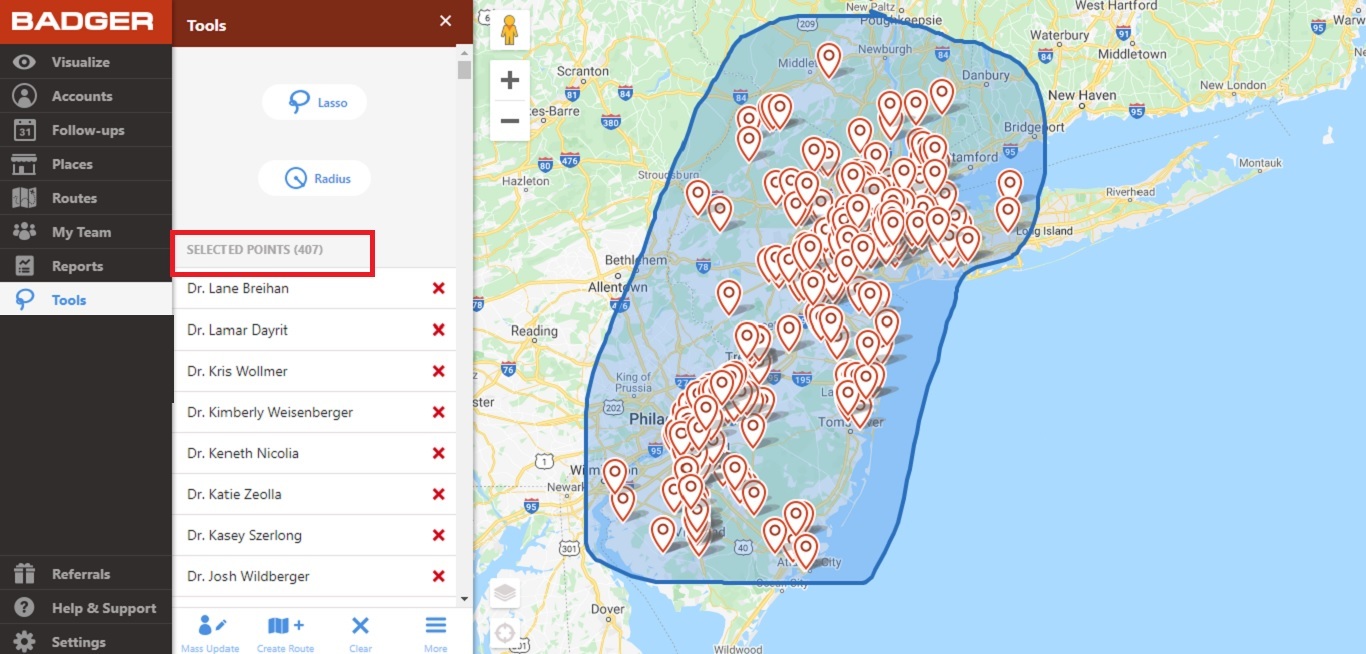Select Dr. Kimberly Weisenberger row
Image resolution: width=1366 pixels, height=654 pixels.
(x=315, y=412)
